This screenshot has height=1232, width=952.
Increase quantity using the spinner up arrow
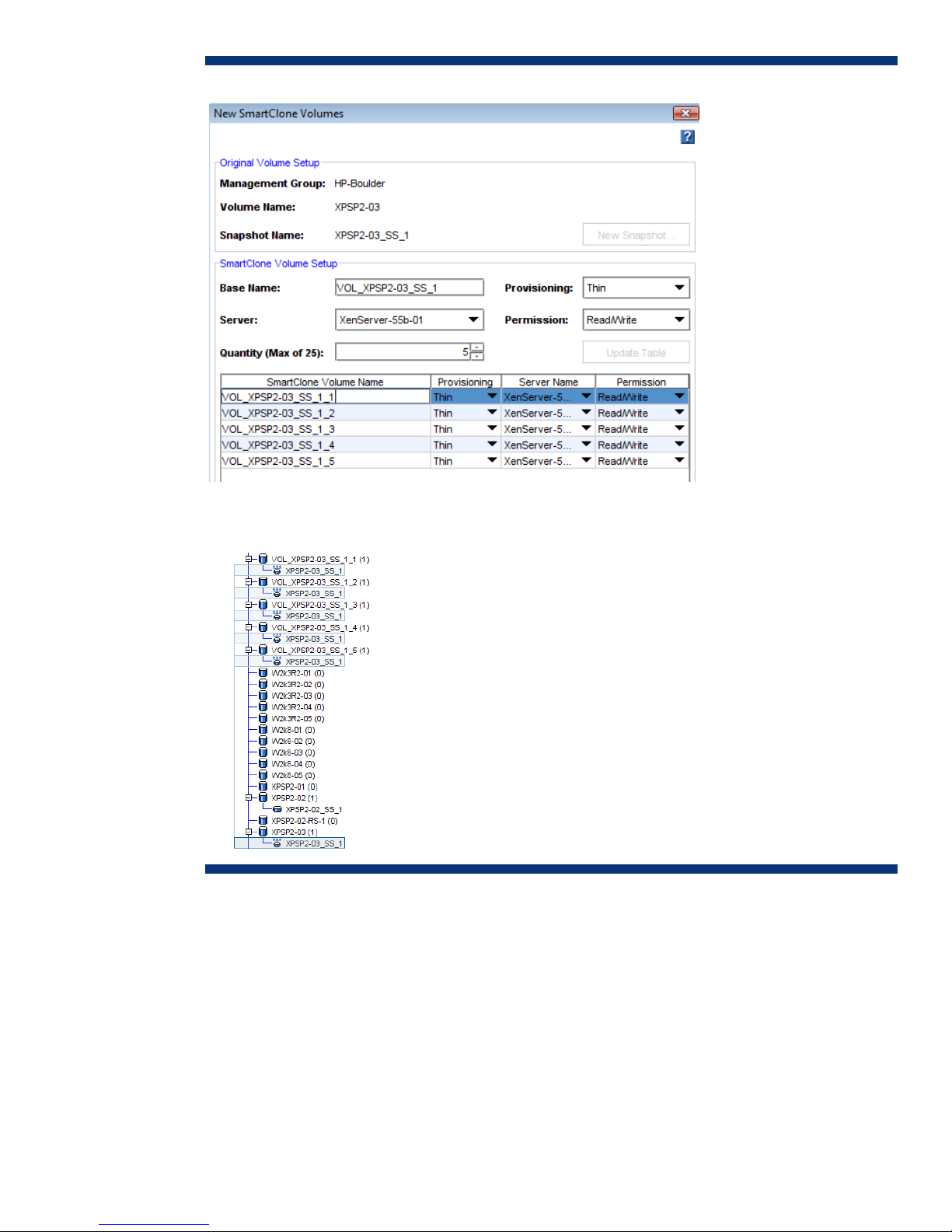coord(477,347)
